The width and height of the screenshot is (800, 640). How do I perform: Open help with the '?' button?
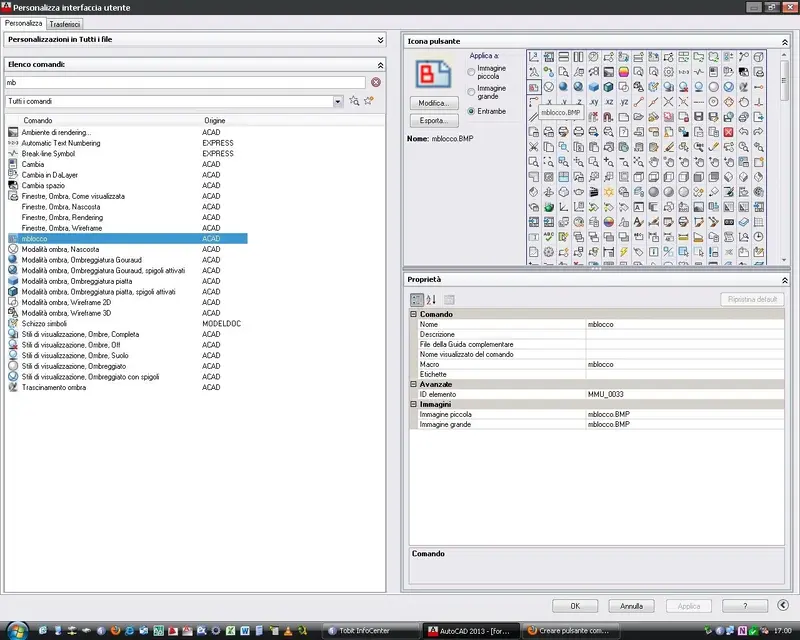(x=745, y=606)
